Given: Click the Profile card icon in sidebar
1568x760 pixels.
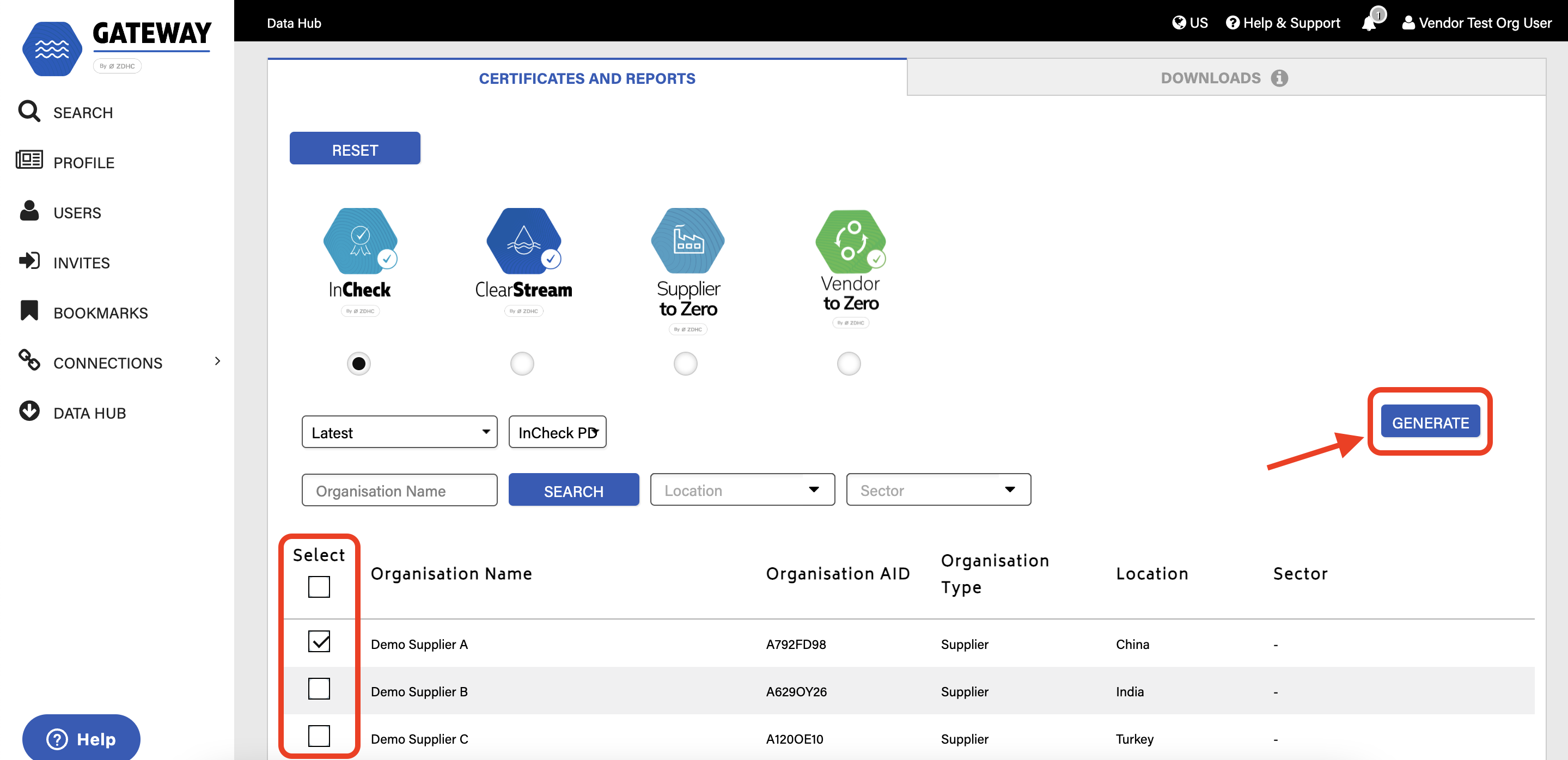Looking at the screenshot, I should [29, 160].
